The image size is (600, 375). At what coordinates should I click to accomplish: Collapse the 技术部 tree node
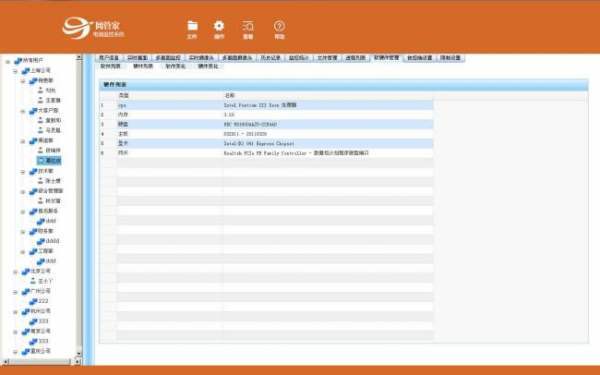pos(23,171)
